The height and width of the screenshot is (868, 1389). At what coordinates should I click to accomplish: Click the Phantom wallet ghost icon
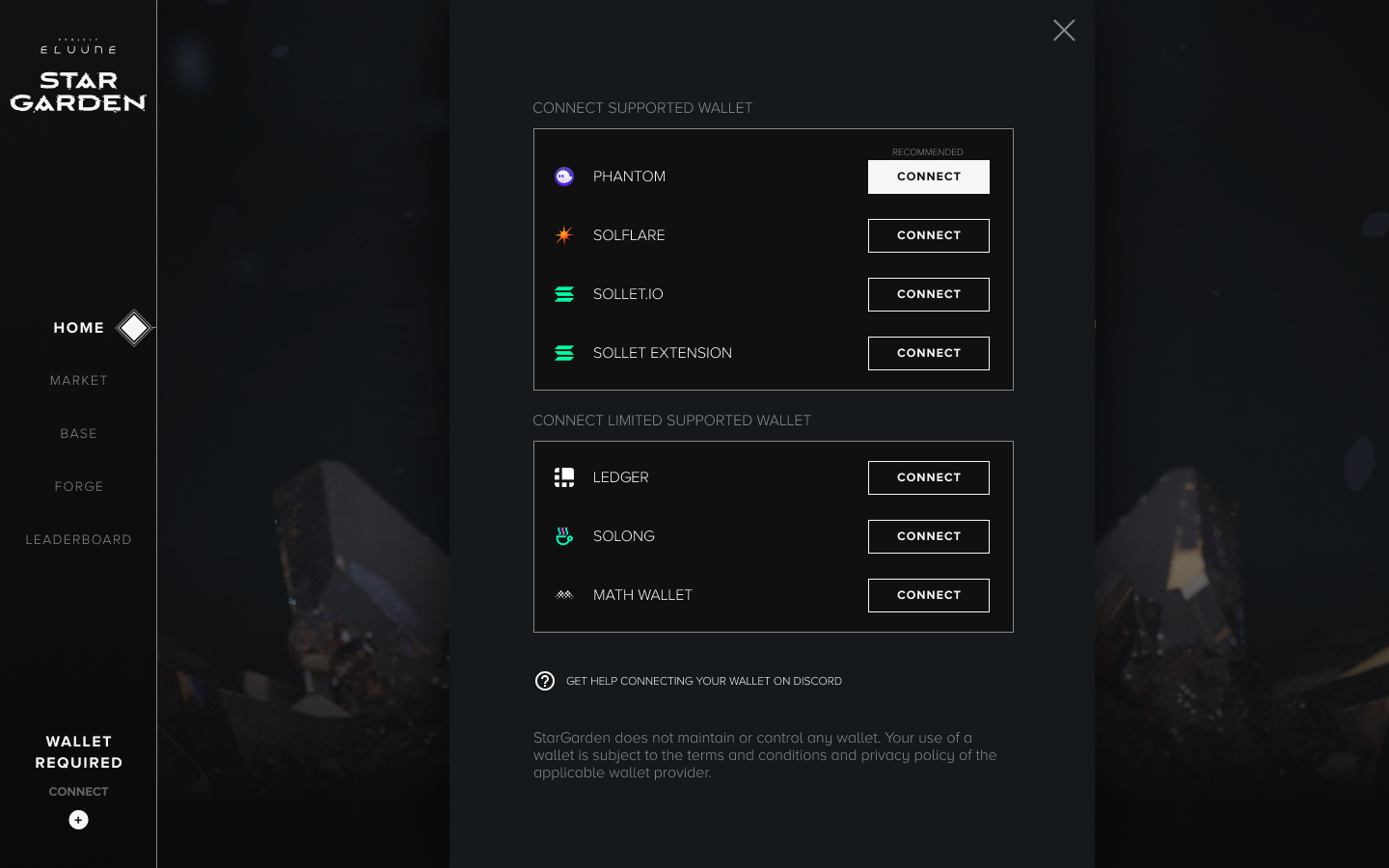coord(564,176)
